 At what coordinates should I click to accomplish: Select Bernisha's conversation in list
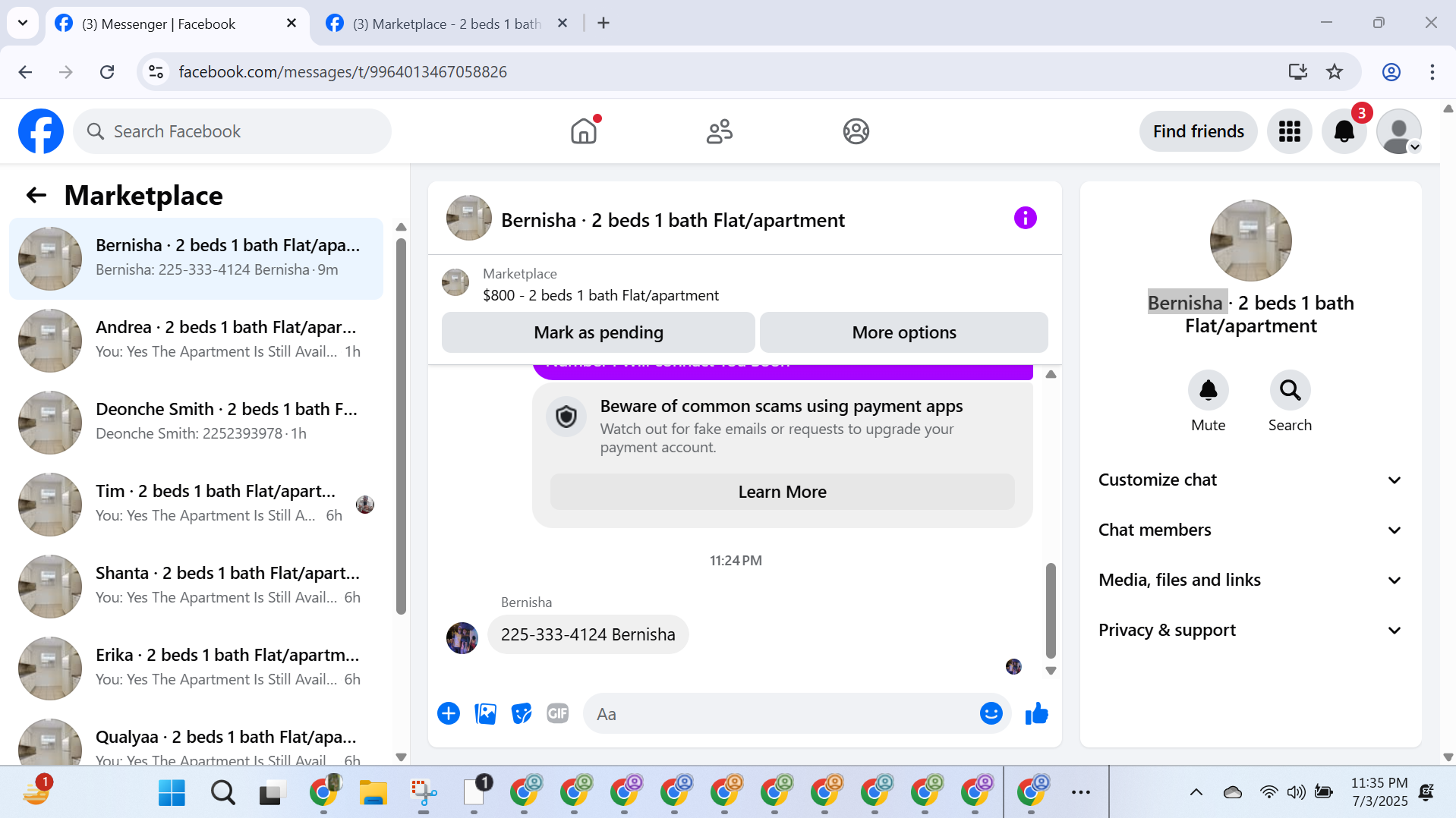pyautogui.click(x=196, y=259)
